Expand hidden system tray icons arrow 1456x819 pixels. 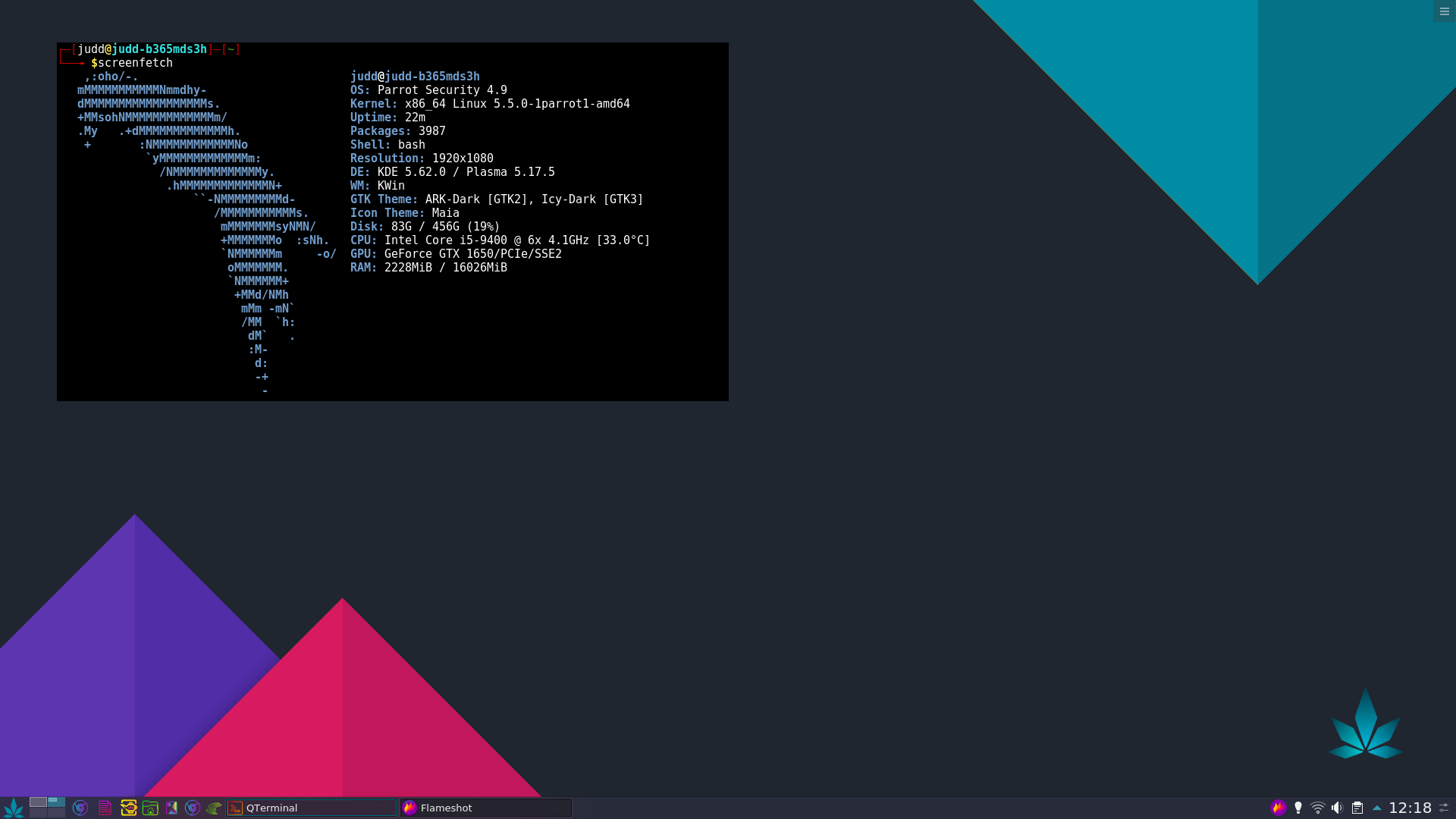1377,808
